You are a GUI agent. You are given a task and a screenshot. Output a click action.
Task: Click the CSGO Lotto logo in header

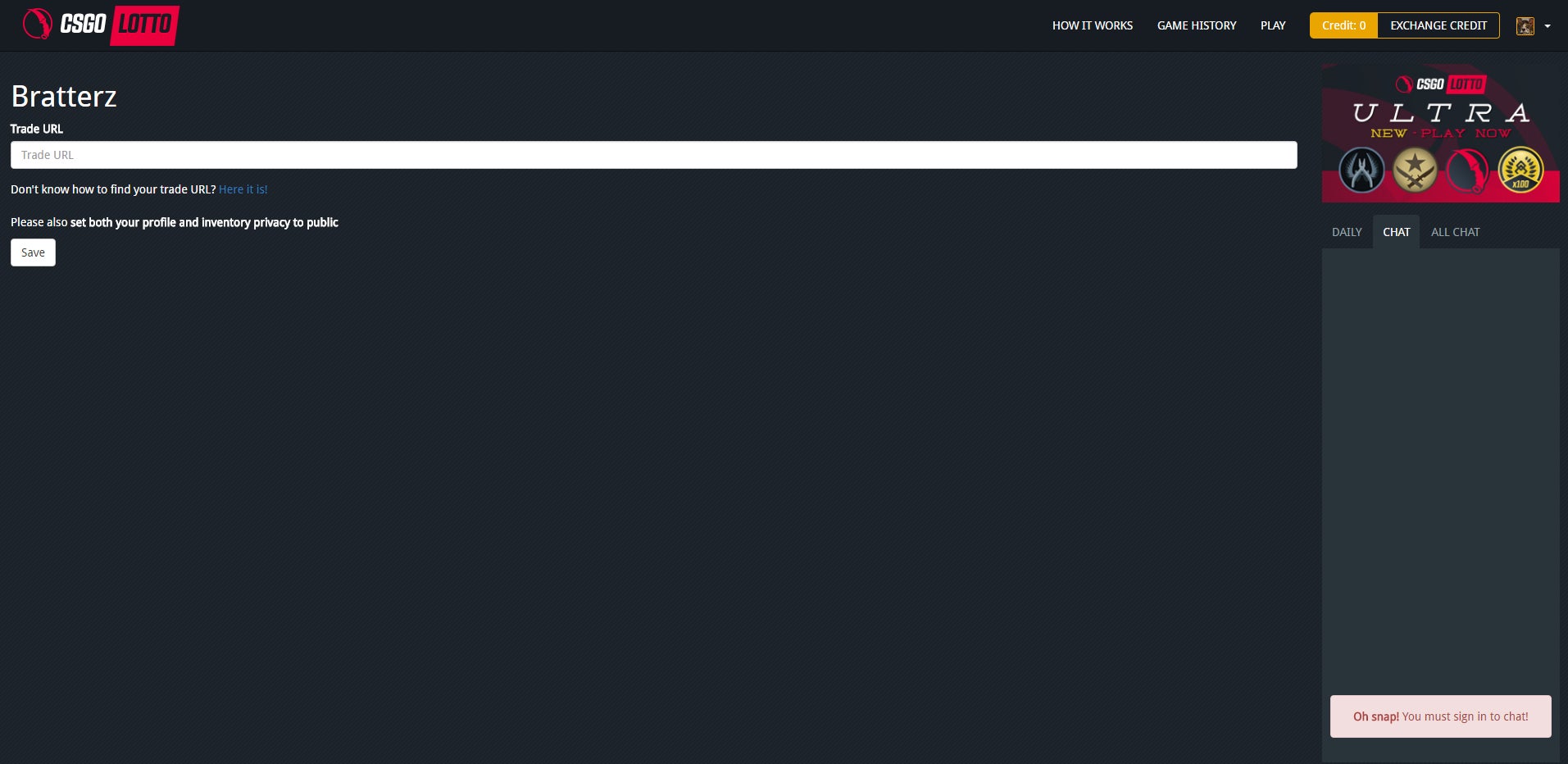[100, 25]
